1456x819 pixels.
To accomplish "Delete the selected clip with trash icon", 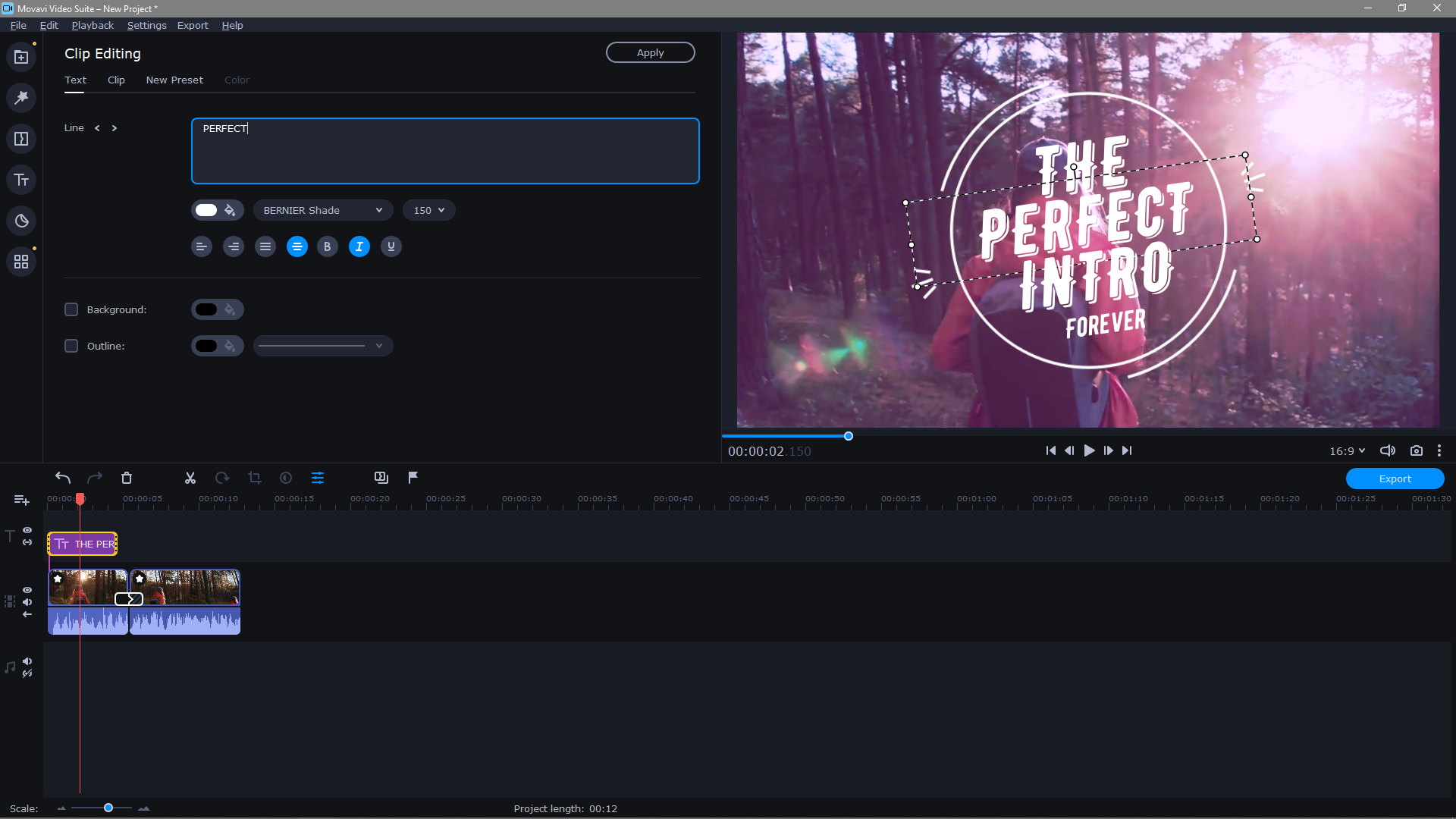I will click(x=127, y=478).
